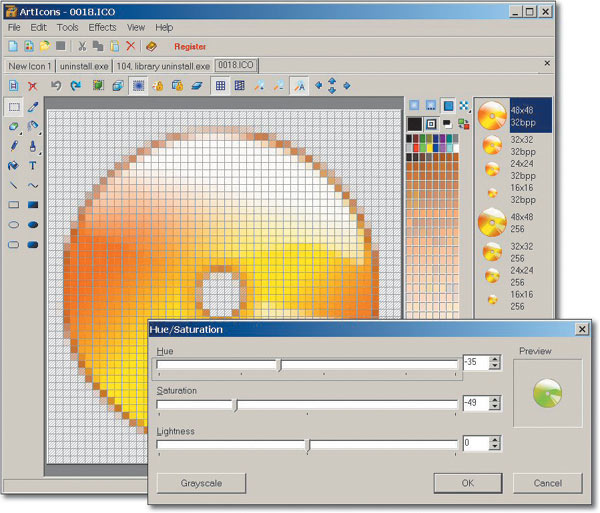Select the 16x16 32bpp image format
Image resolution: width=600 pixels, height=513 pixels.
[513, 194]
